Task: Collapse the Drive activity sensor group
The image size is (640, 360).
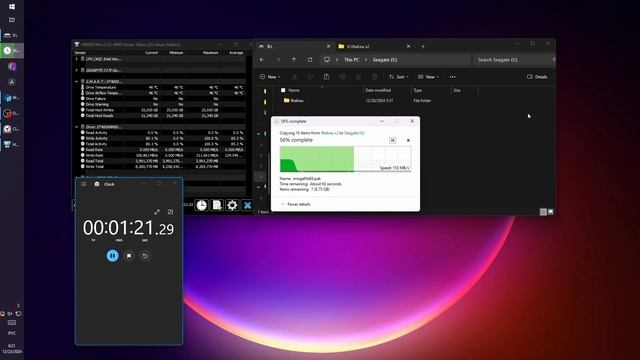Action: (76, 127)
